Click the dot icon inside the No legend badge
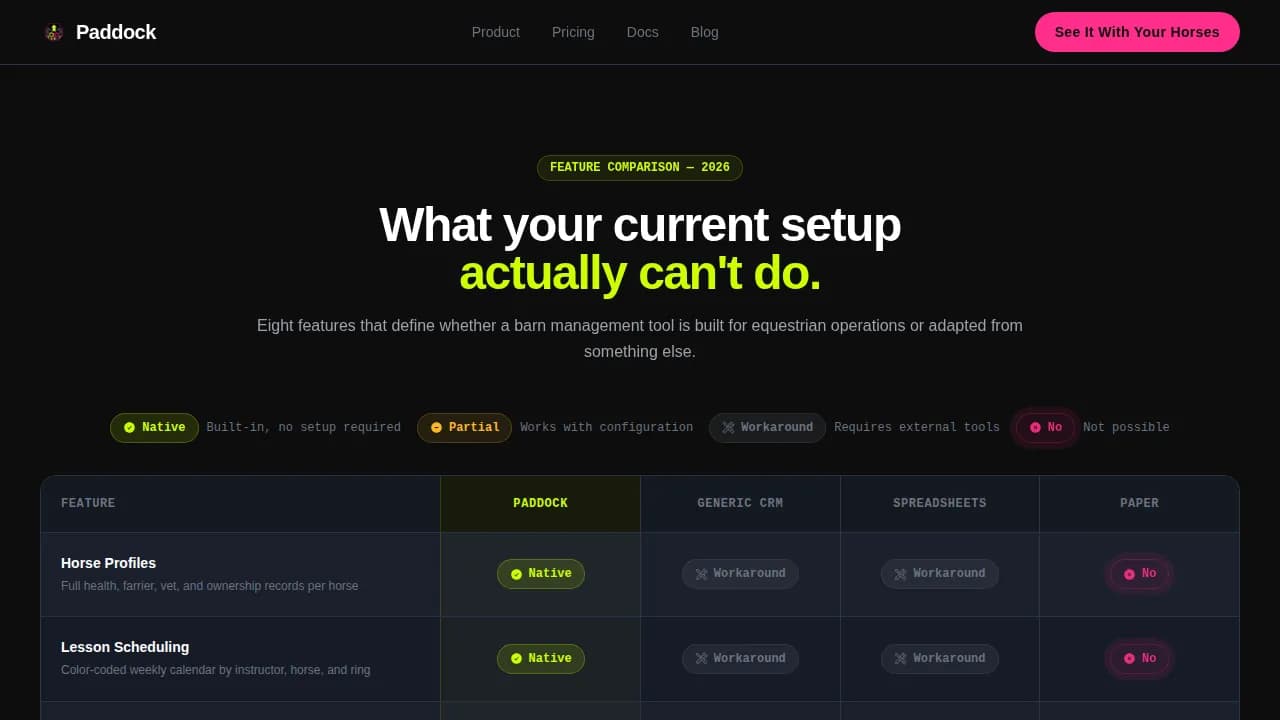1280x720 pixels. (1037, 427)
